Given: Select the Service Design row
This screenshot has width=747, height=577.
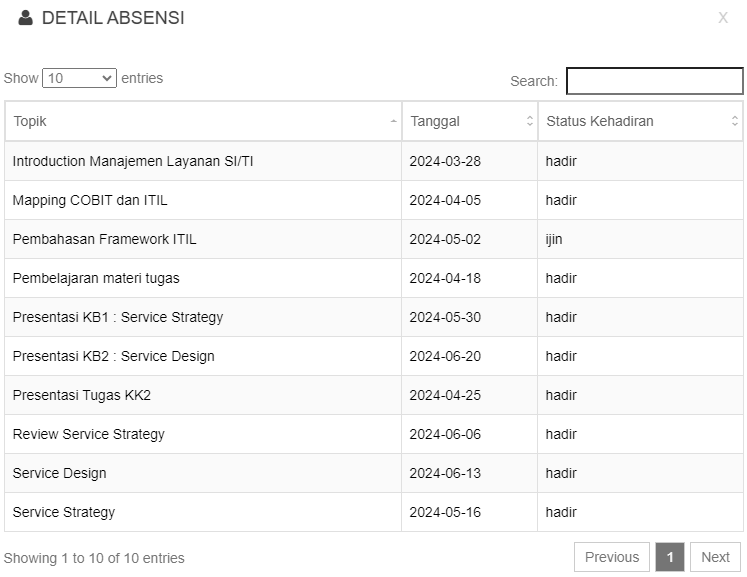Looking at the screenshot, I should 374,474.
